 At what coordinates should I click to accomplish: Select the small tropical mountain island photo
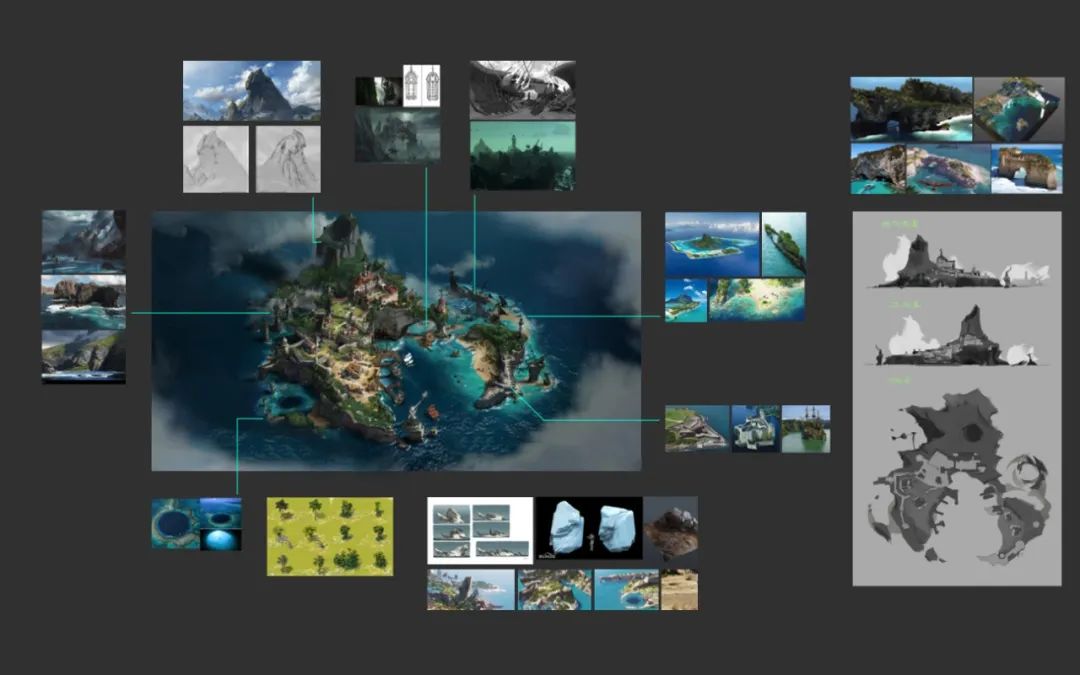point(686,300)
